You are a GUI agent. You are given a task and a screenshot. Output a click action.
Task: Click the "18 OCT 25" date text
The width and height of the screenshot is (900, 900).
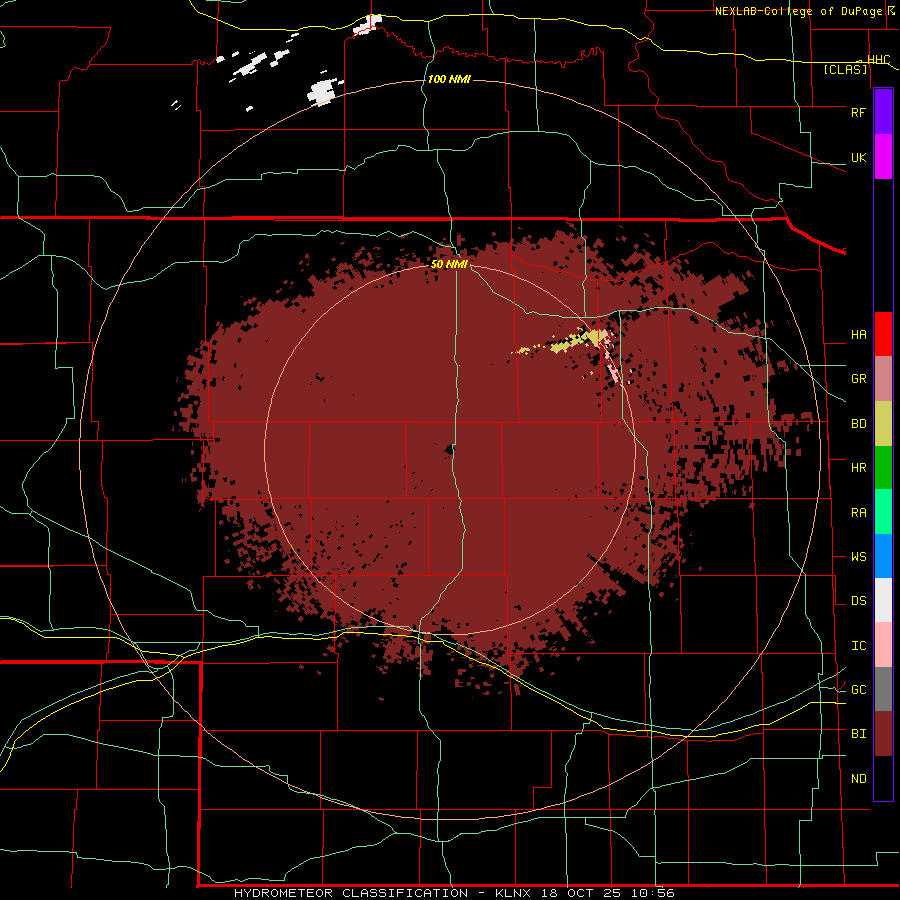(583, 893)
